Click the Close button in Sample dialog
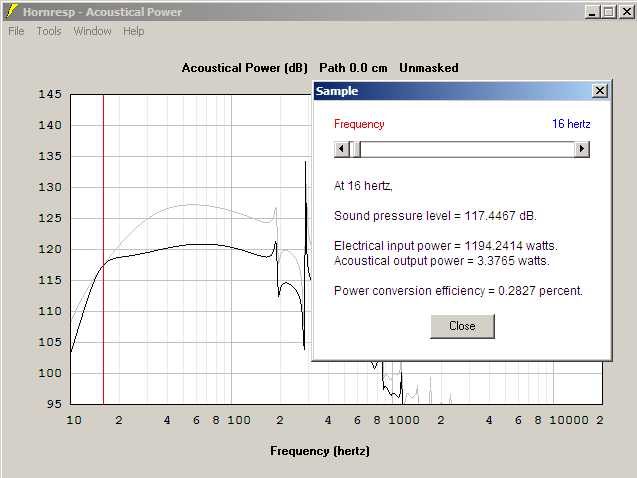 pyautogui.click(x=462, y=326)
